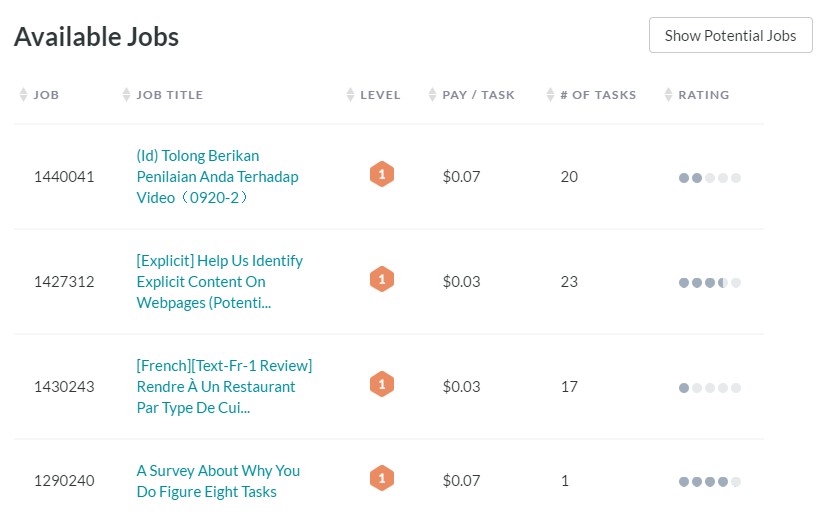Click rating dots for job 1440041

(709, 178)
